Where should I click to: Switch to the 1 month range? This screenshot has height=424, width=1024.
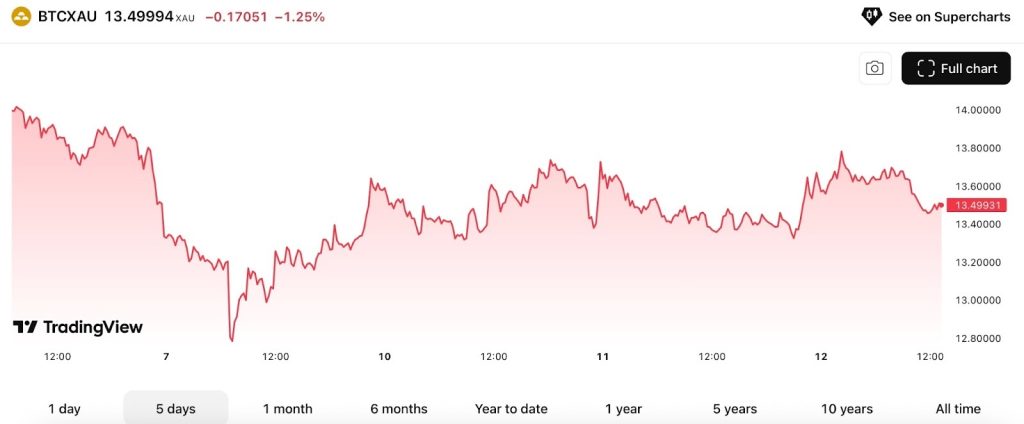coord(287,408)
